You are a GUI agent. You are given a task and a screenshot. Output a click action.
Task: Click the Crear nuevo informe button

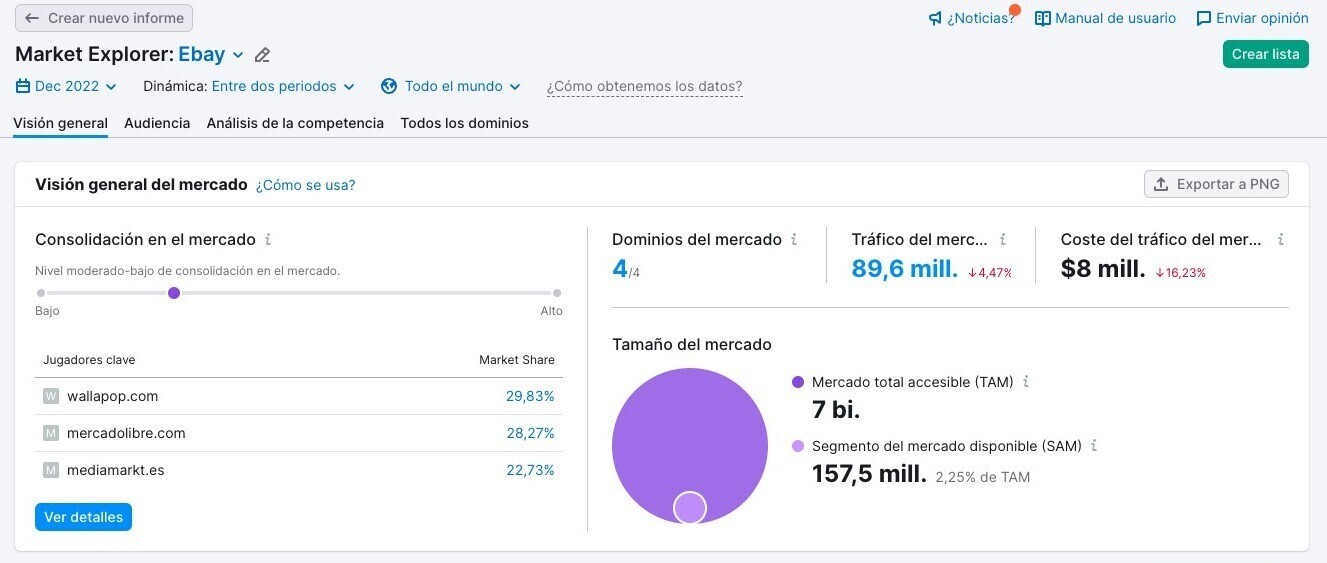(104, 18)
